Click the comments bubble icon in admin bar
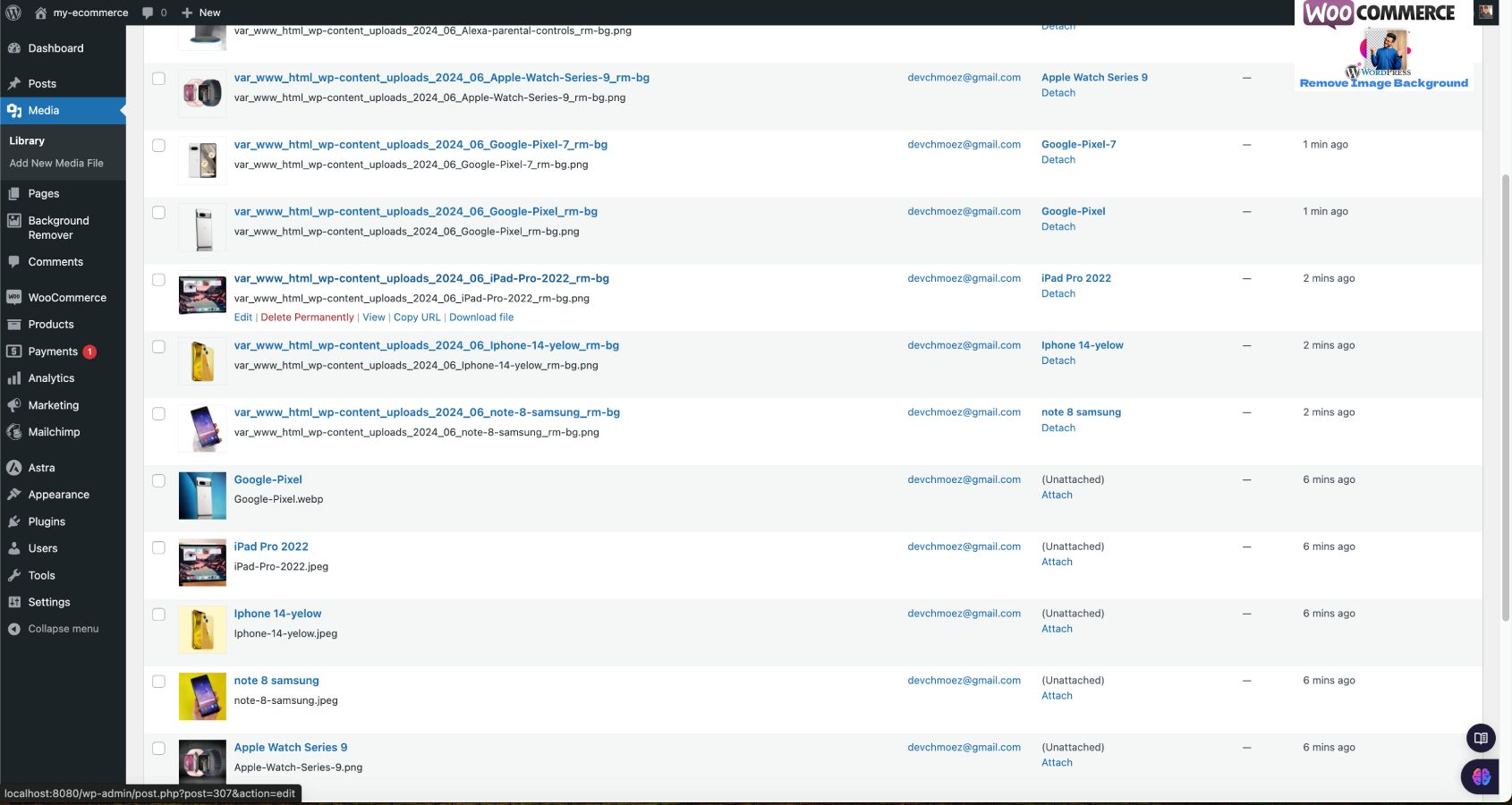The image size is (1512, 805). (x=149, y=13)
